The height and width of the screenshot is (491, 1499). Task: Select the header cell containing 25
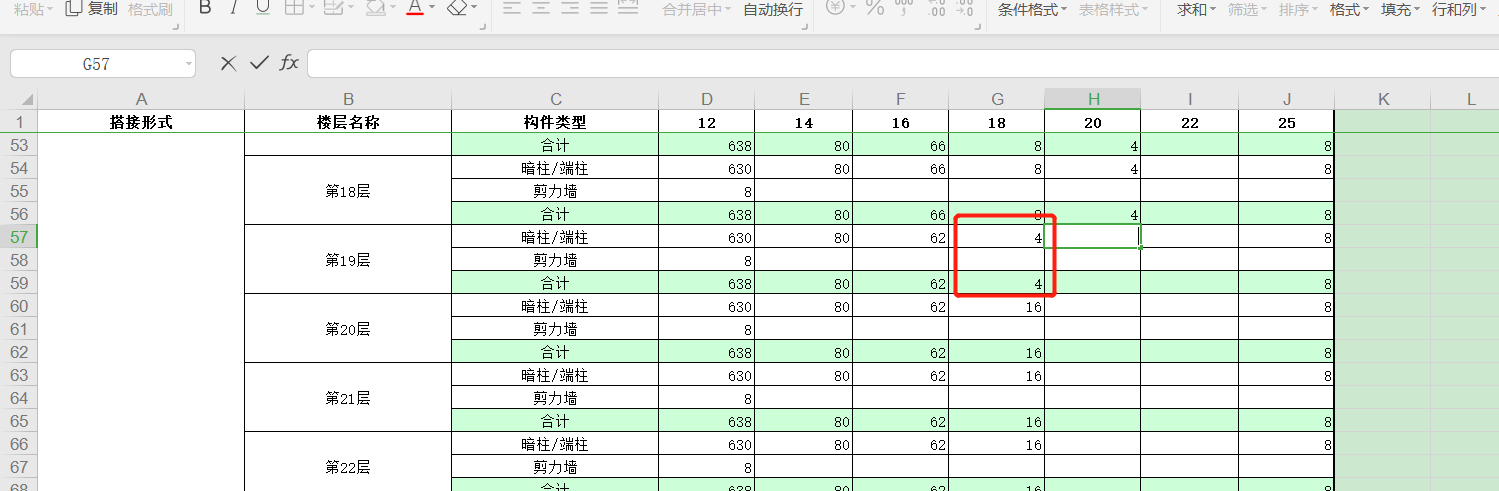click(1286, 122)
